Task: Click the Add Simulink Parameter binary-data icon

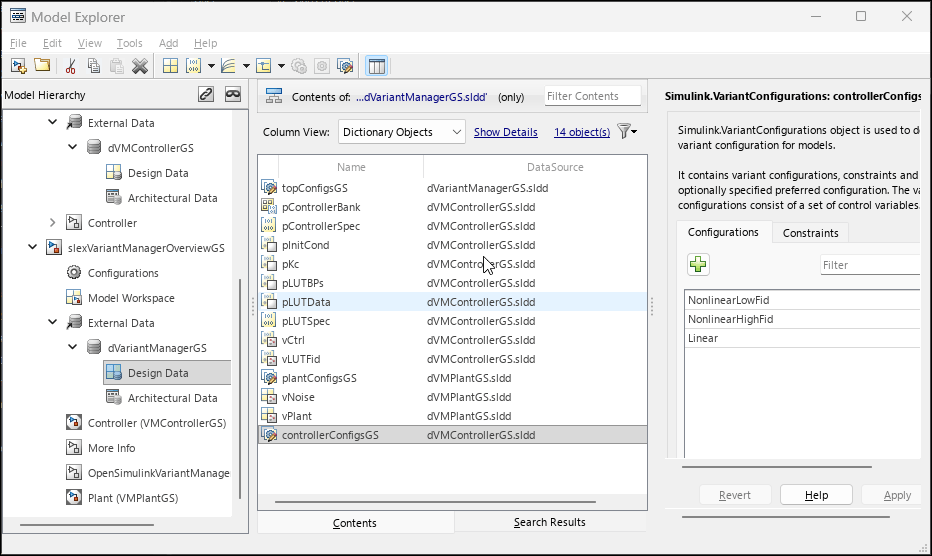Action: 194,66
